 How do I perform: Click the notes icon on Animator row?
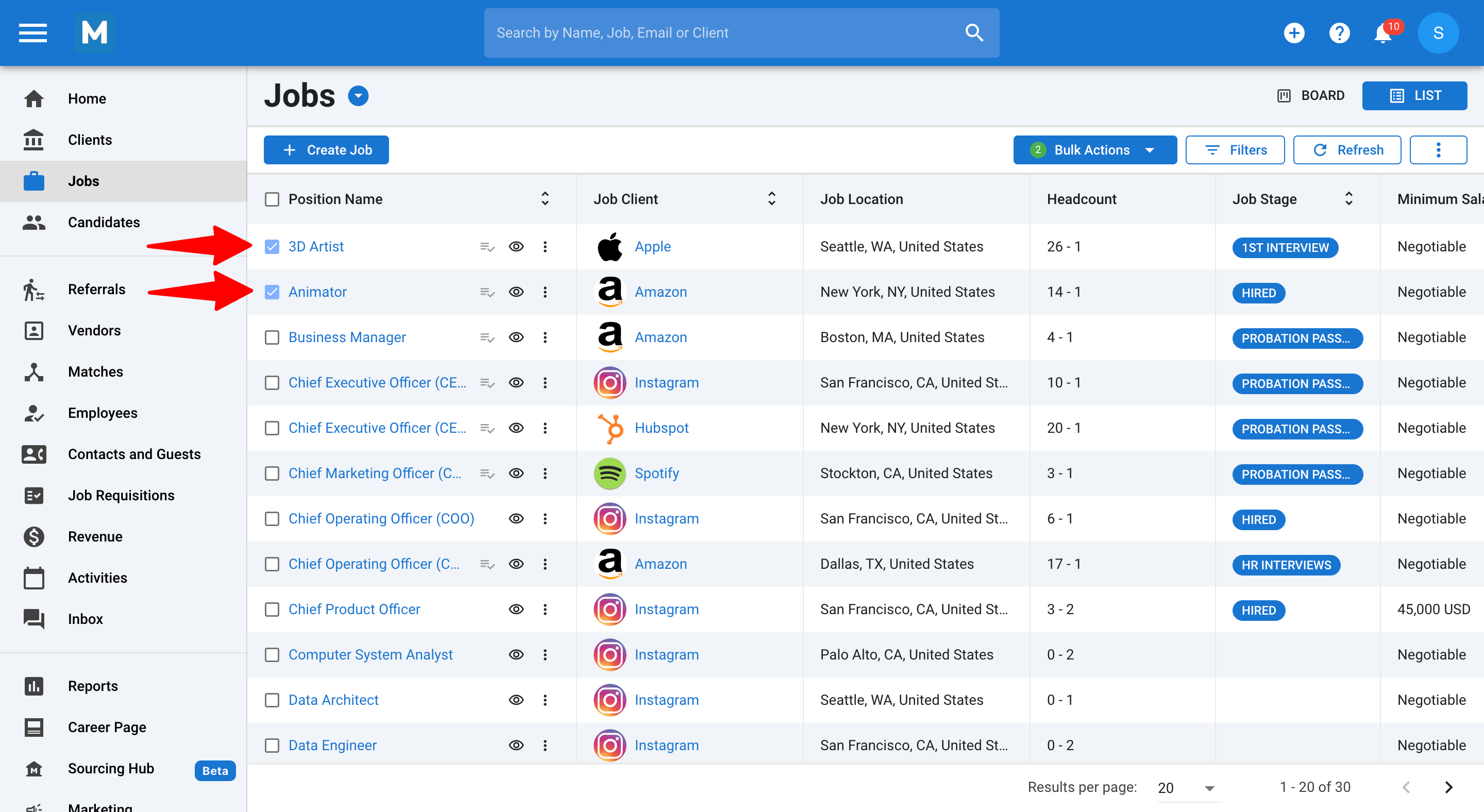pyautogui.click(x=487, y=293)
